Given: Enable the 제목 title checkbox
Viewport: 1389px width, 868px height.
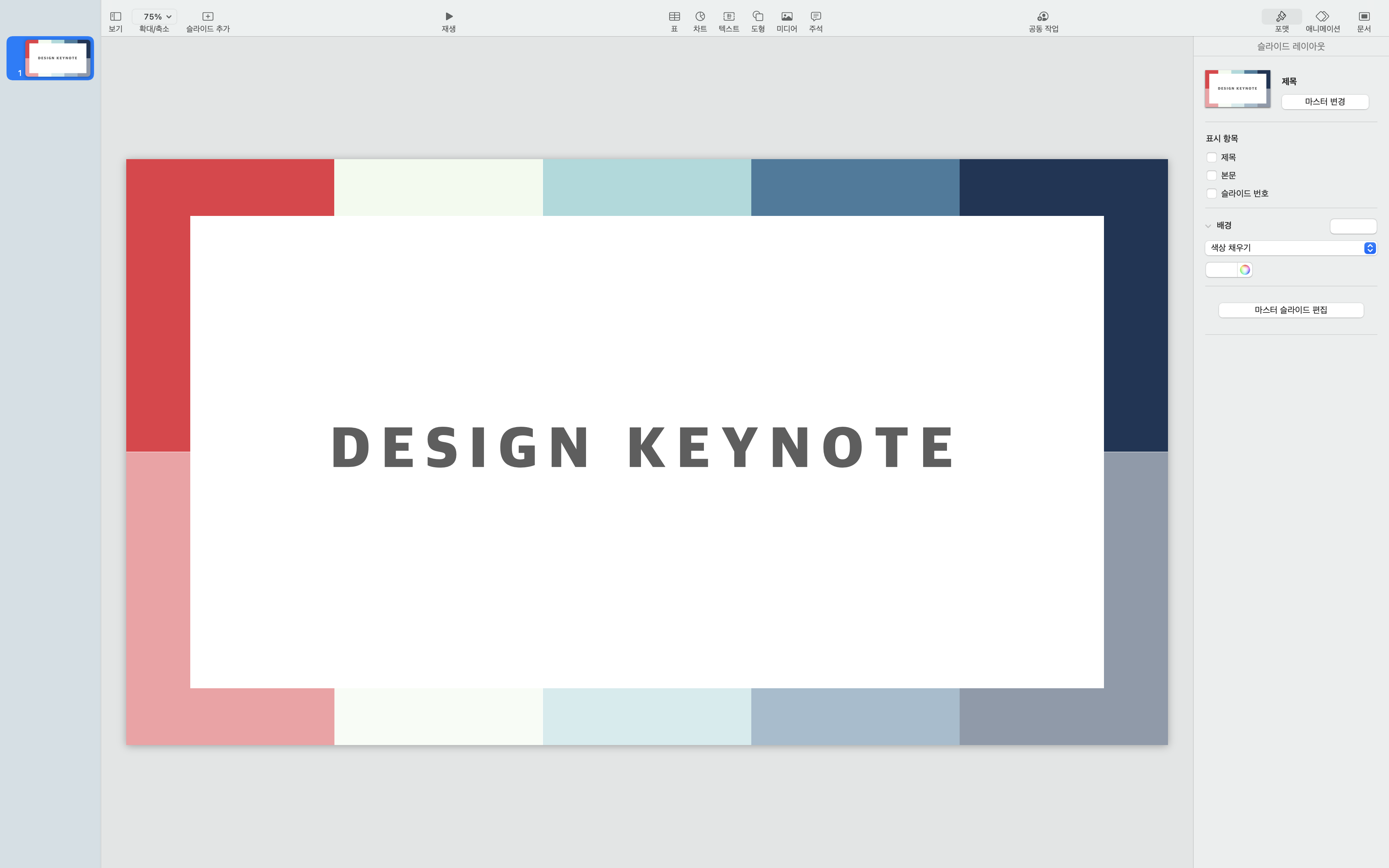Looking at the screenshot, I should click(x=1212, y=157).
